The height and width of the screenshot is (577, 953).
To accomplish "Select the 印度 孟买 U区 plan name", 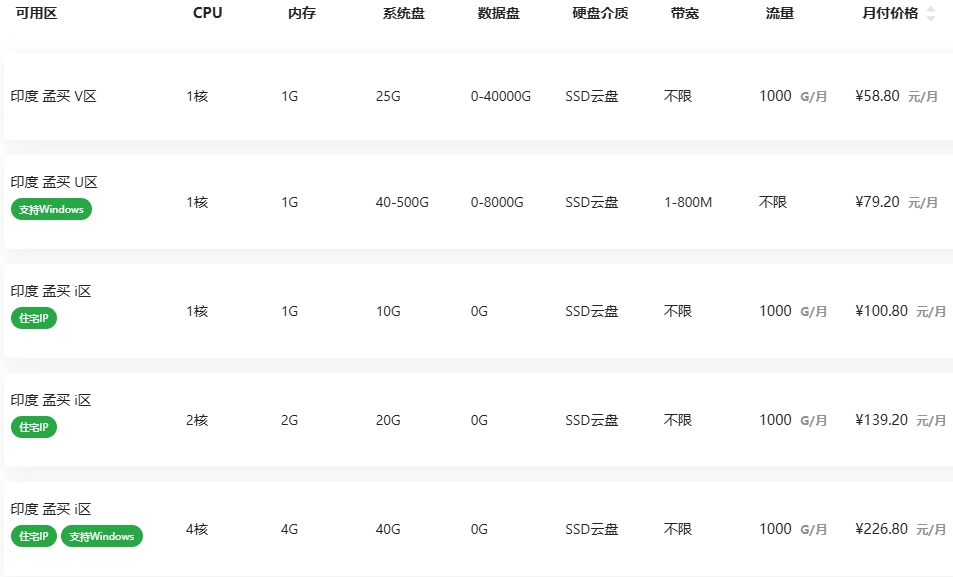I will [x=54, y=183].
